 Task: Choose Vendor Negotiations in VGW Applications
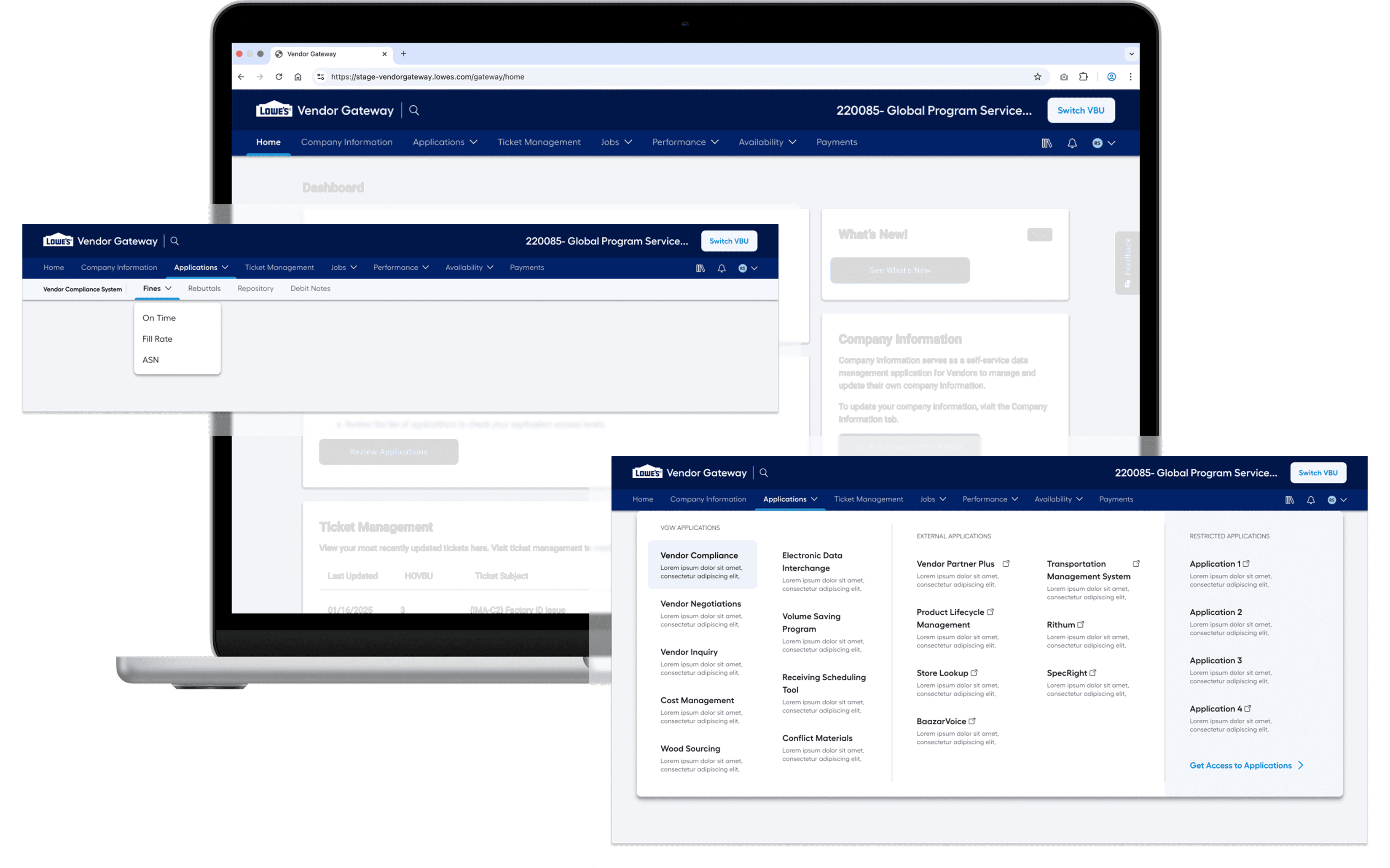click(x=700, y=604)
